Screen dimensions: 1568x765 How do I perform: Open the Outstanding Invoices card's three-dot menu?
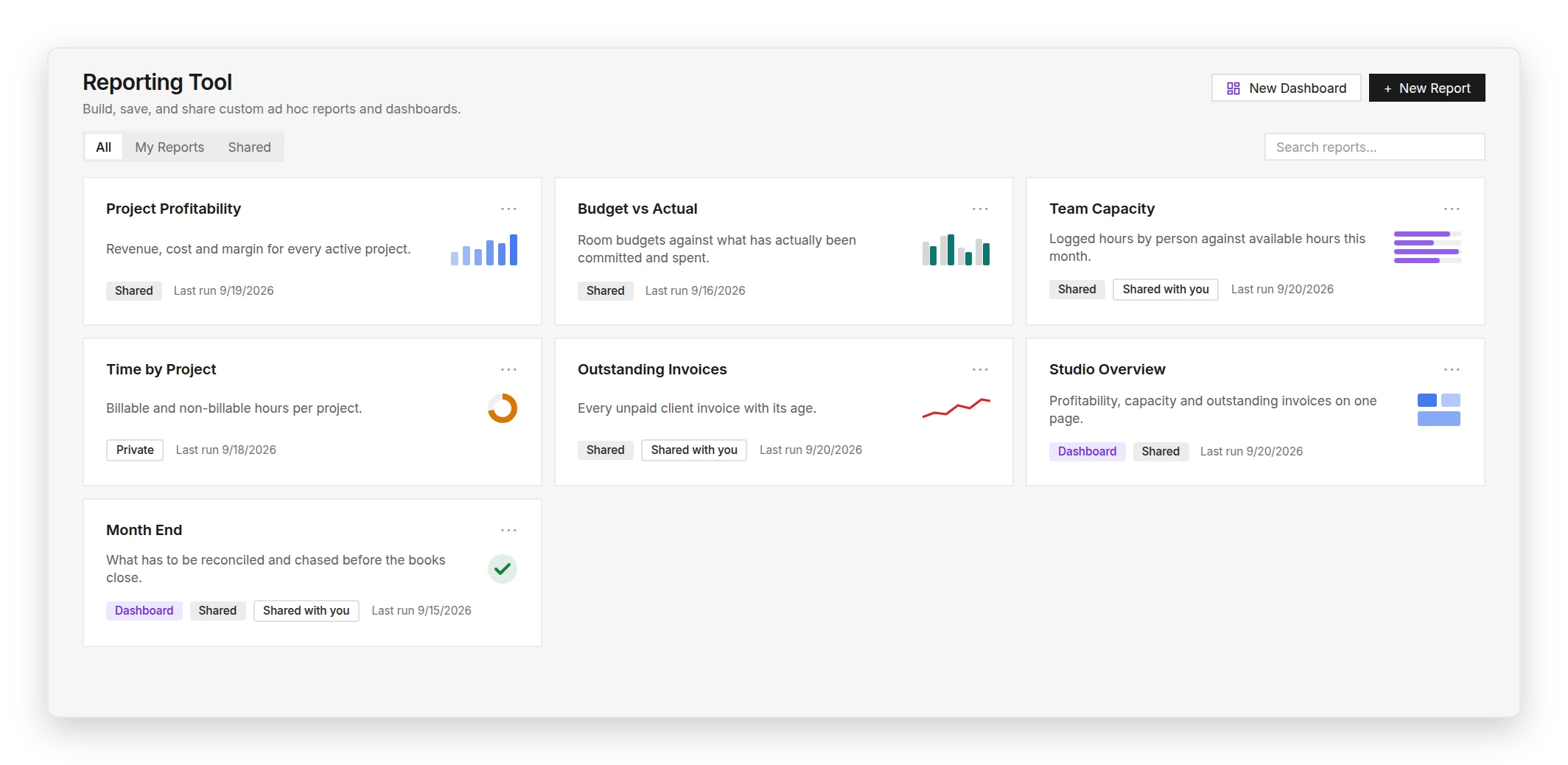coord(980,370)
